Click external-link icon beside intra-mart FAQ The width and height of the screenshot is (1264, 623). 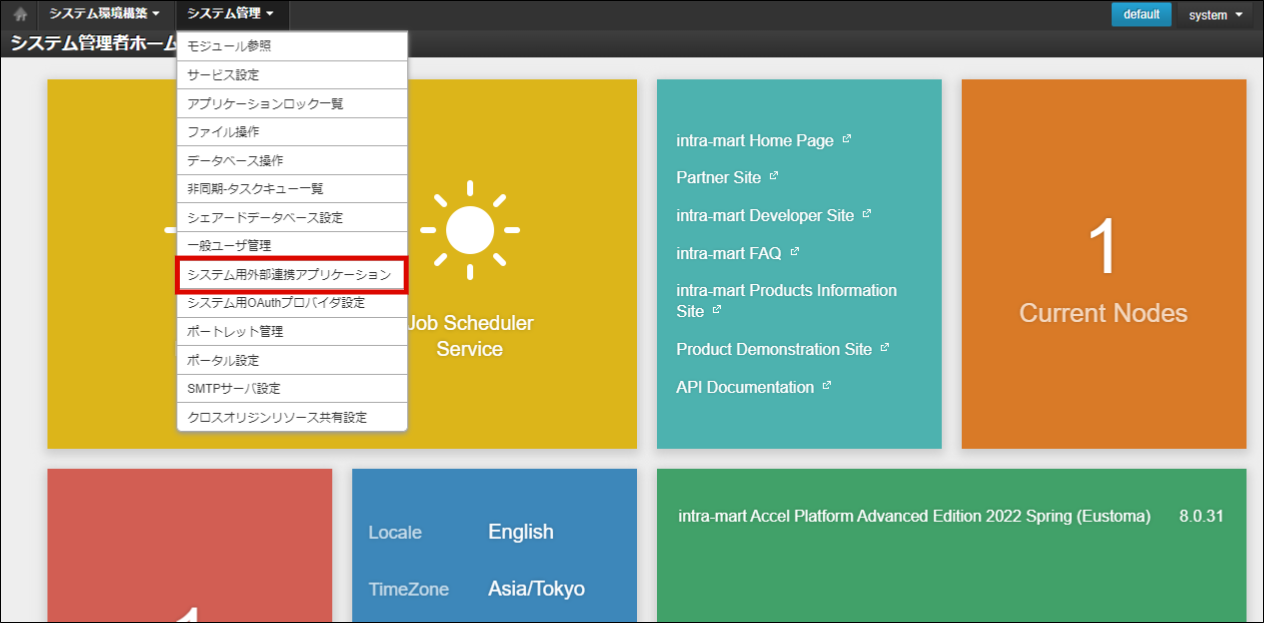tap(795, 252)
